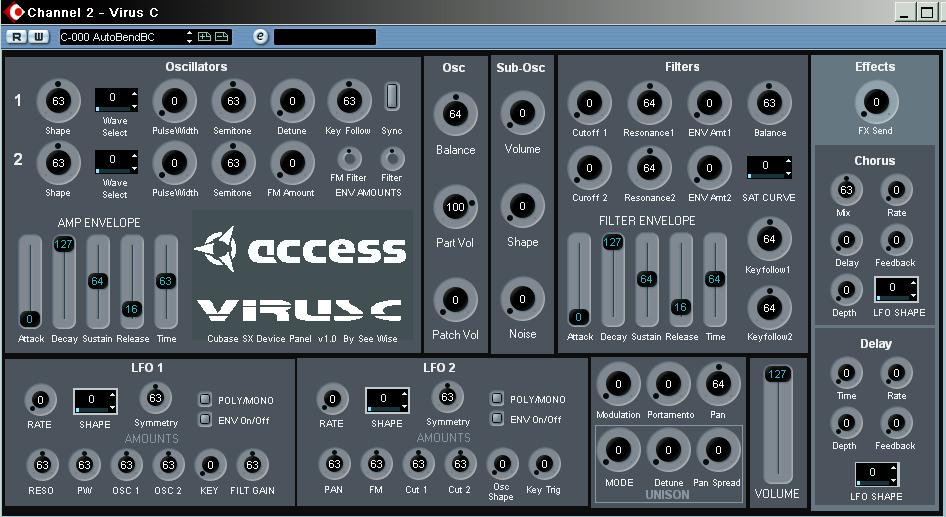Viewport: 946px width, 517px height.
Task: Click the Chorus Mix knob
Action: 846,191
